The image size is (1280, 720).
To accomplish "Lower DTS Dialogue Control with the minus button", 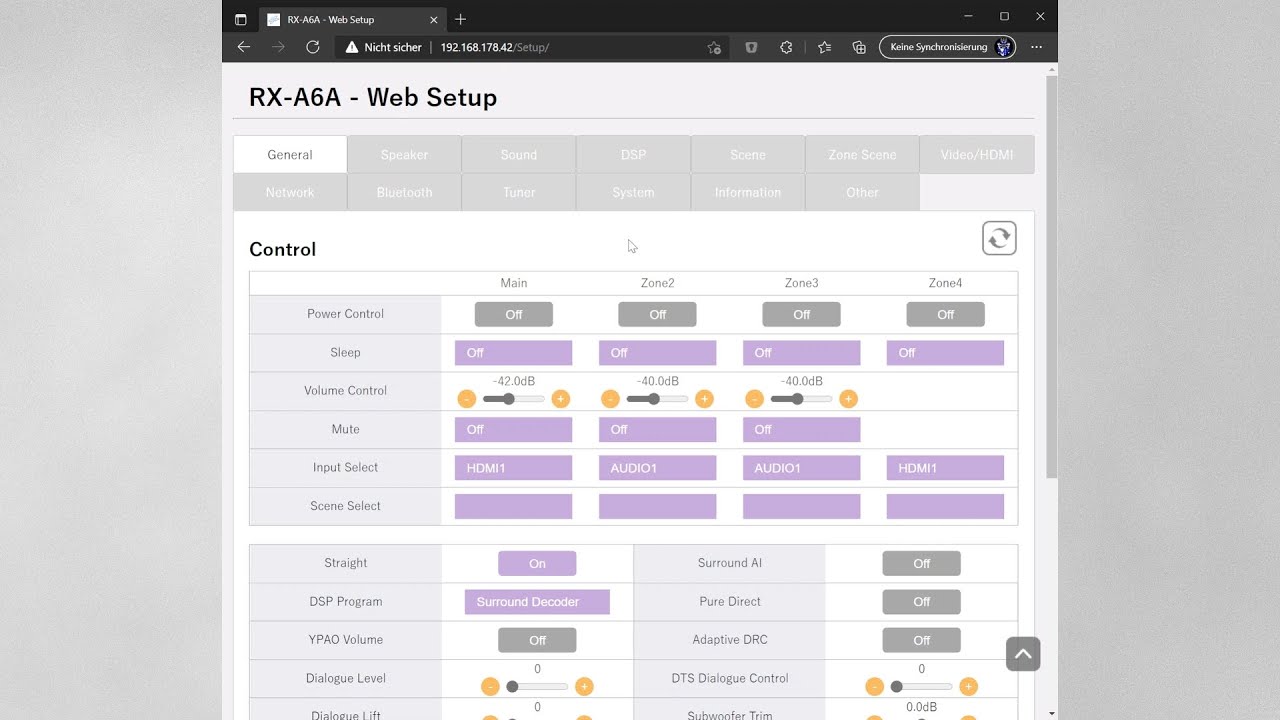I will tap(874, 686).
